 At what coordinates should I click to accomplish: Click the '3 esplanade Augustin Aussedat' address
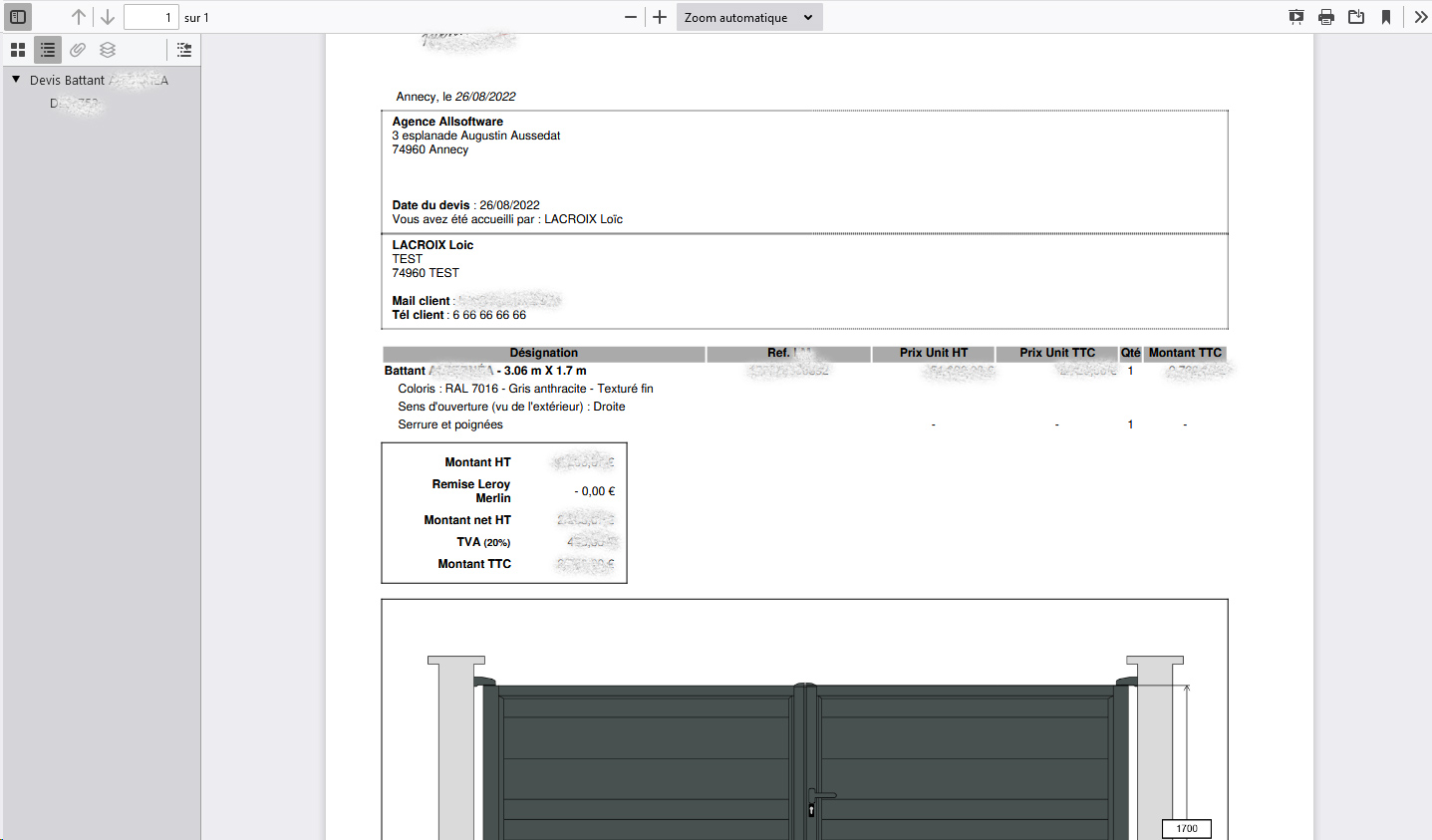click(476, 136)
